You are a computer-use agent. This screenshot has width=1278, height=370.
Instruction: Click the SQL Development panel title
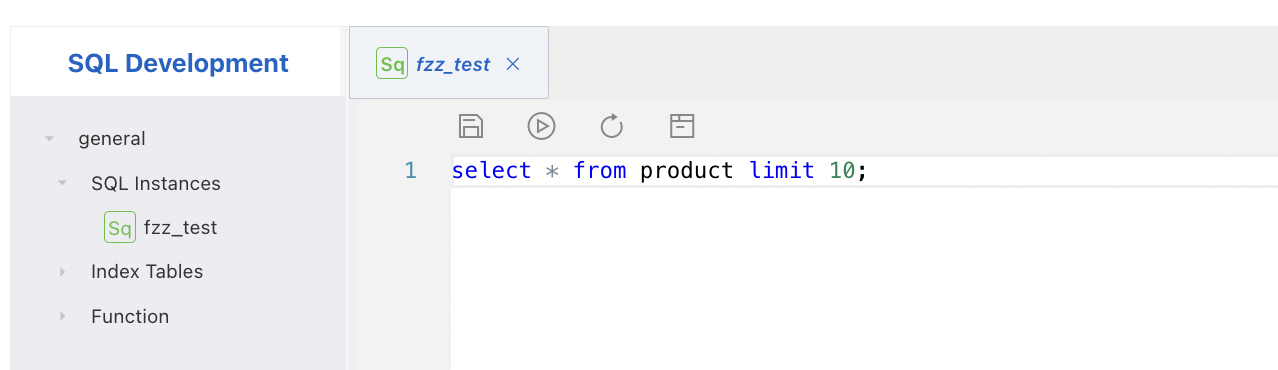coord(178,63)
